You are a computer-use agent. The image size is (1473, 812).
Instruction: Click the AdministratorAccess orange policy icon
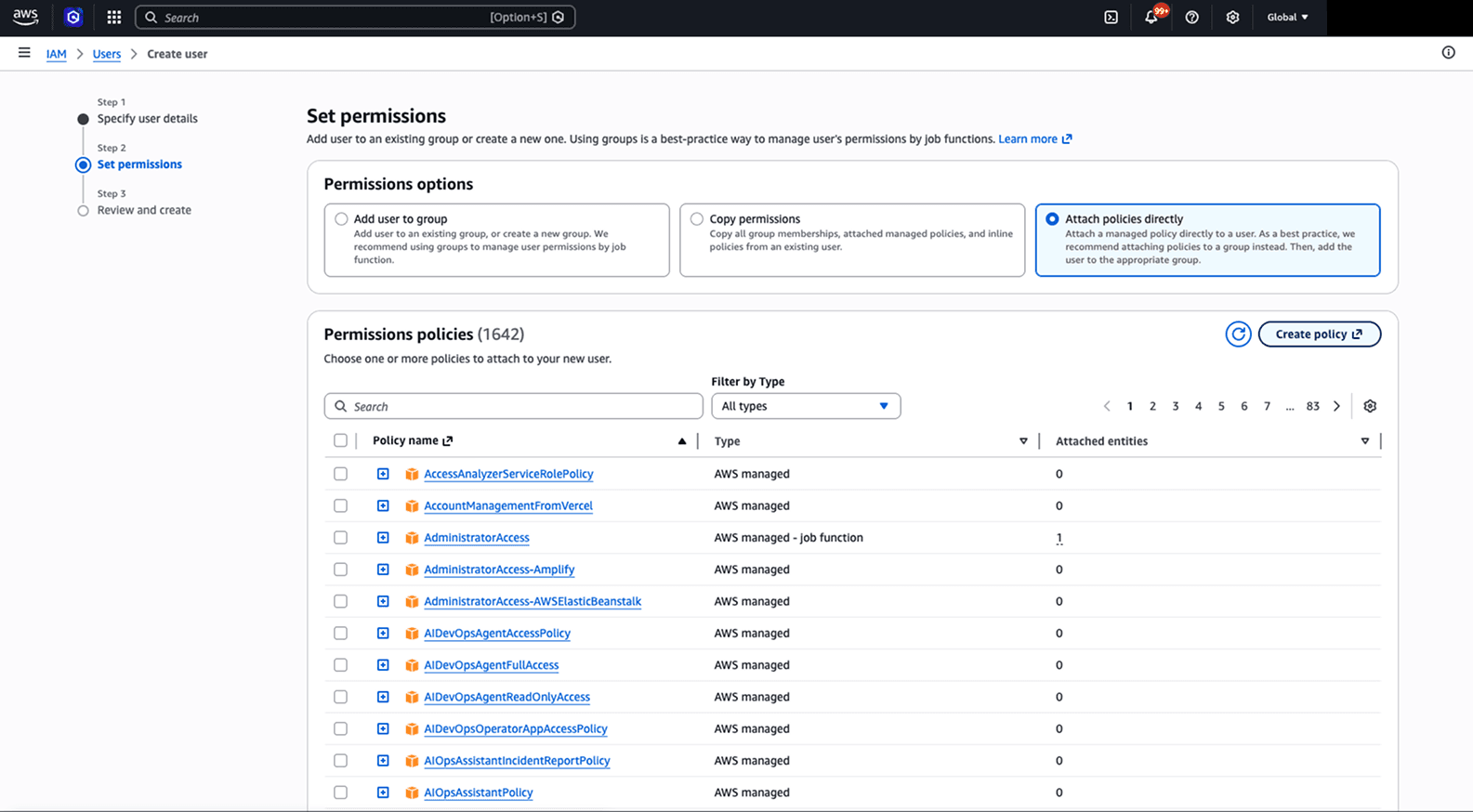412,538
